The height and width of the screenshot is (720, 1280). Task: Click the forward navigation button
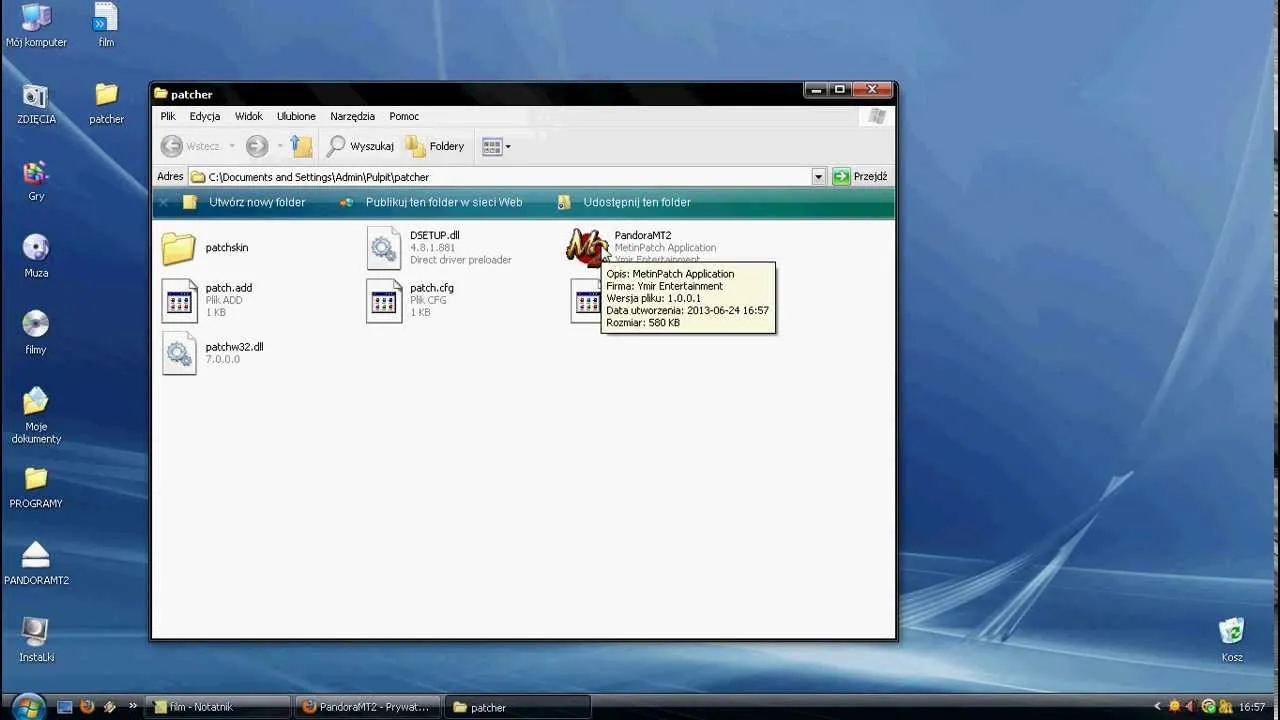tap(257, 146)
